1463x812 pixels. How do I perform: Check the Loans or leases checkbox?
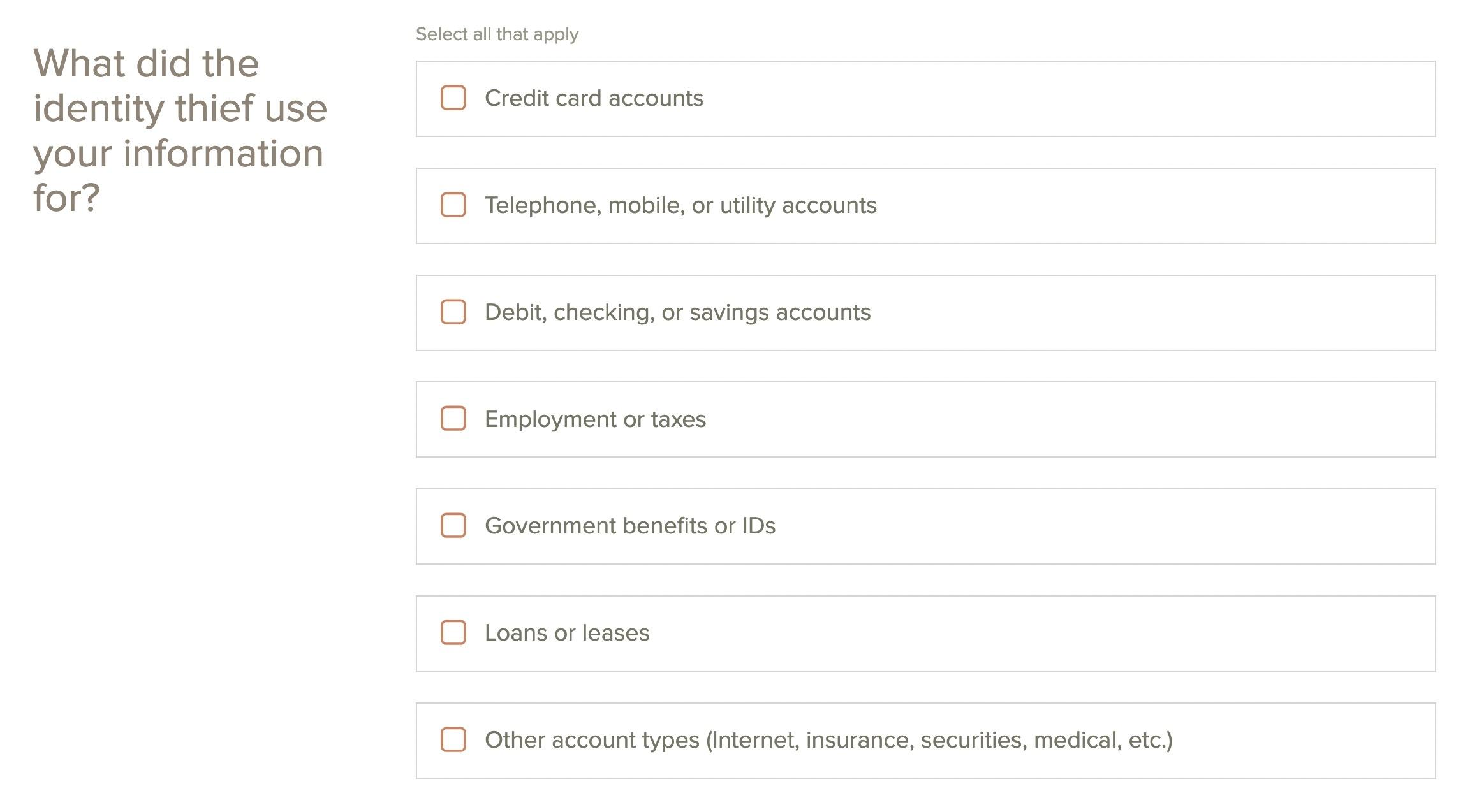point(453,633)
